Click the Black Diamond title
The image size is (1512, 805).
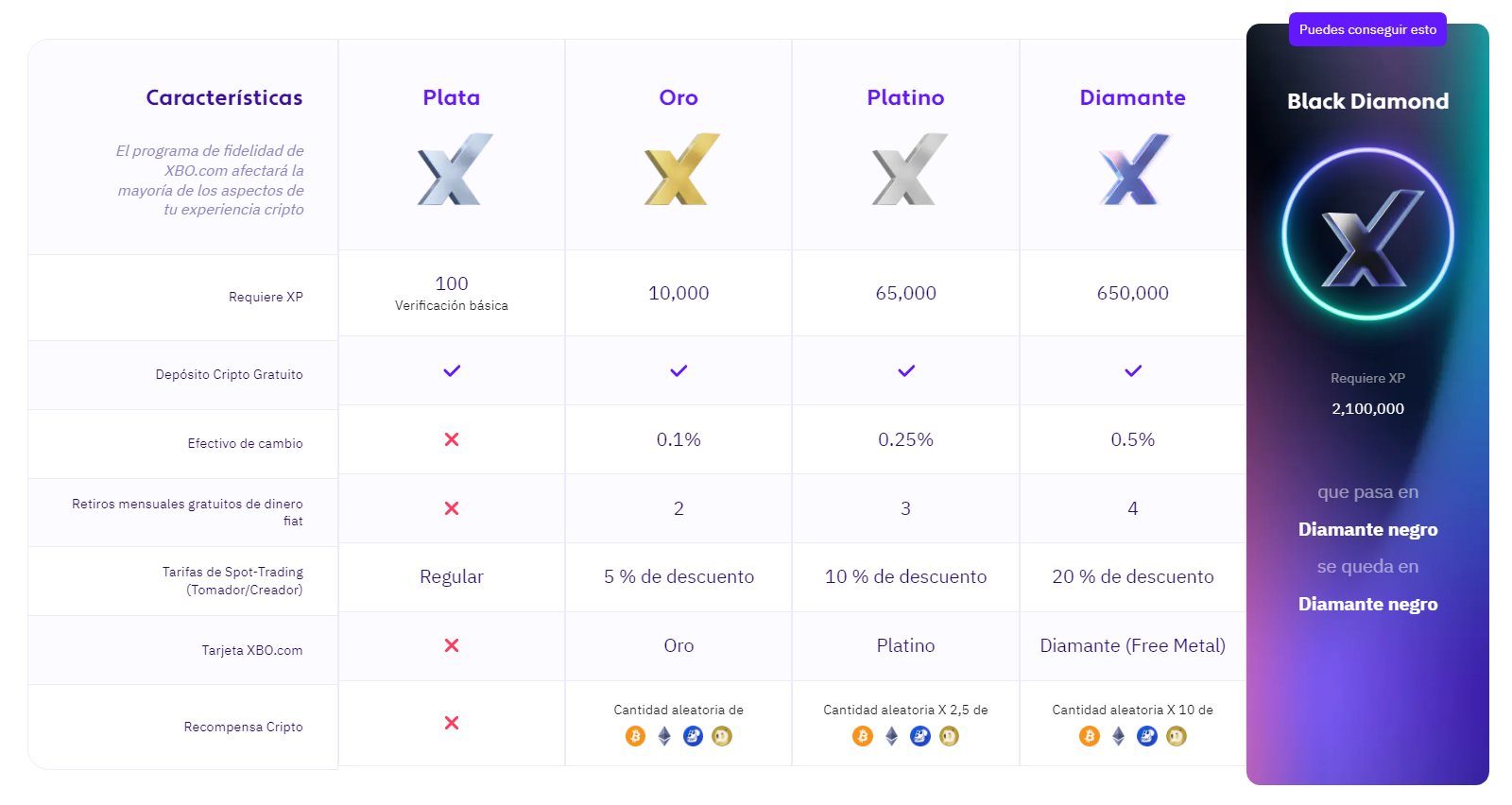(1367, 101)
